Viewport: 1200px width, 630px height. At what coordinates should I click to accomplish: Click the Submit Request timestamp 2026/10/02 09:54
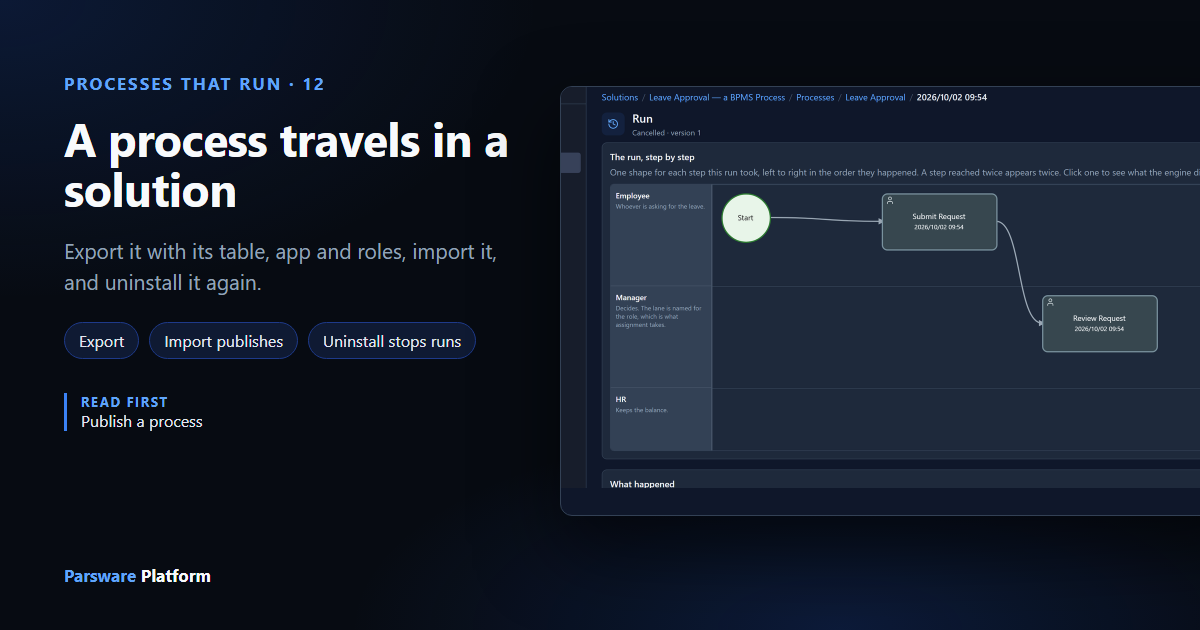[939, 227]
